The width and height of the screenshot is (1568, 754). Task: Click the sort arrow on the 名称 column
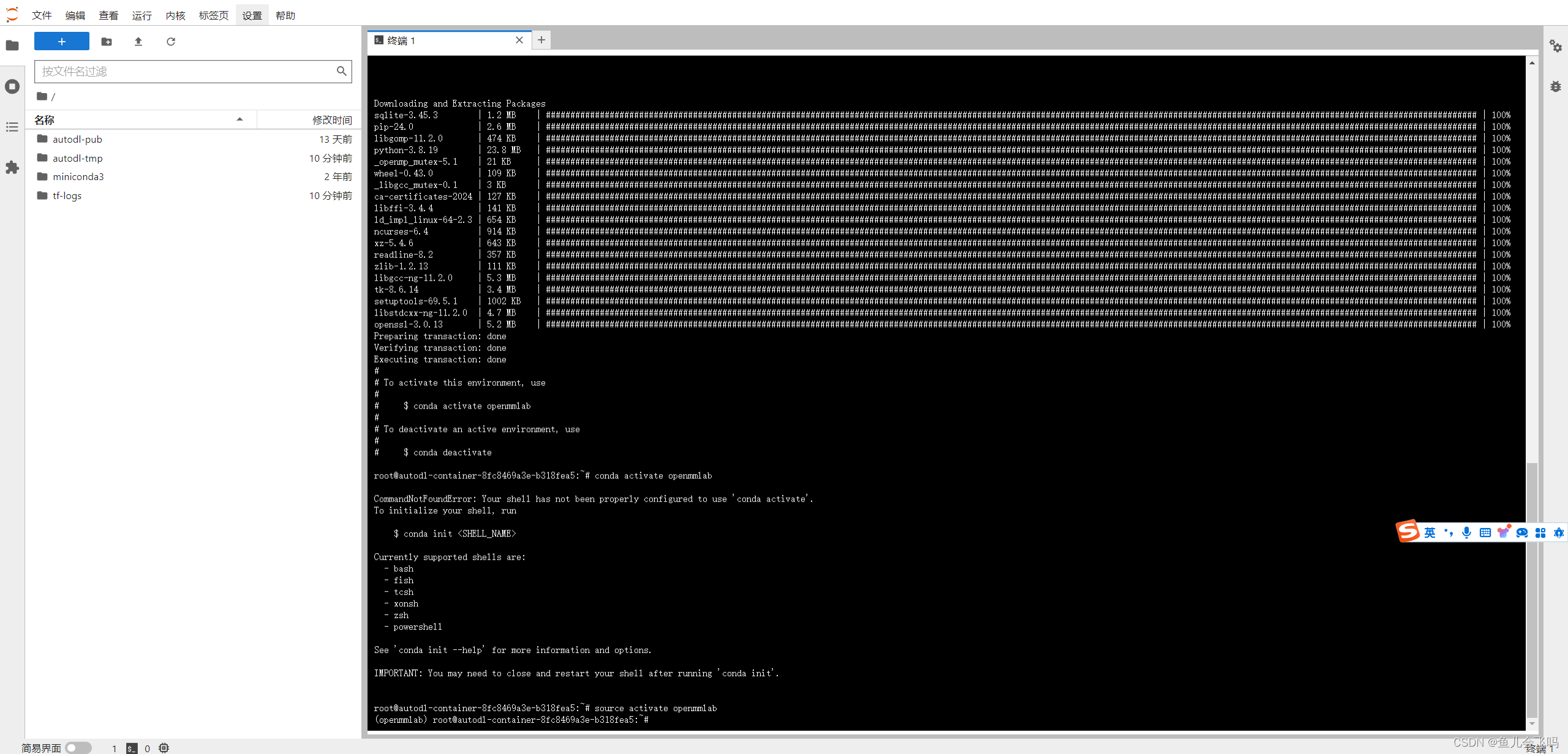coord(239,119)
